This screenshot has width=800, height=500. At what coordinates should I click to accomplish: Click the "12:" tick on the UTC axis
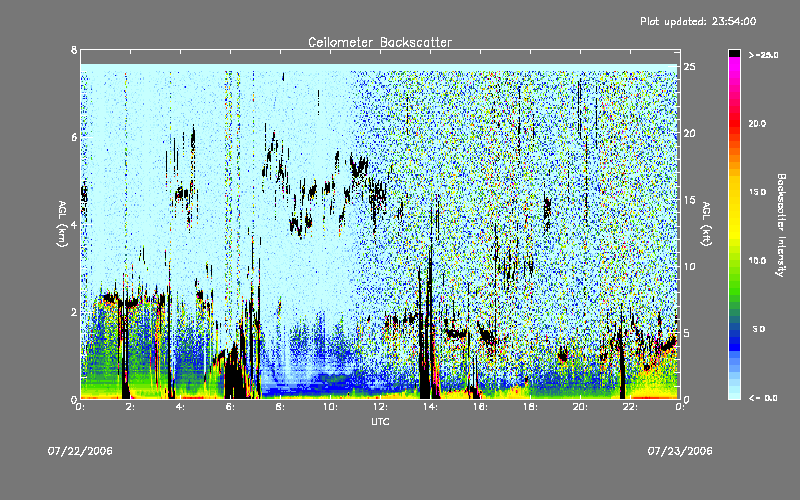pos(381,407)
